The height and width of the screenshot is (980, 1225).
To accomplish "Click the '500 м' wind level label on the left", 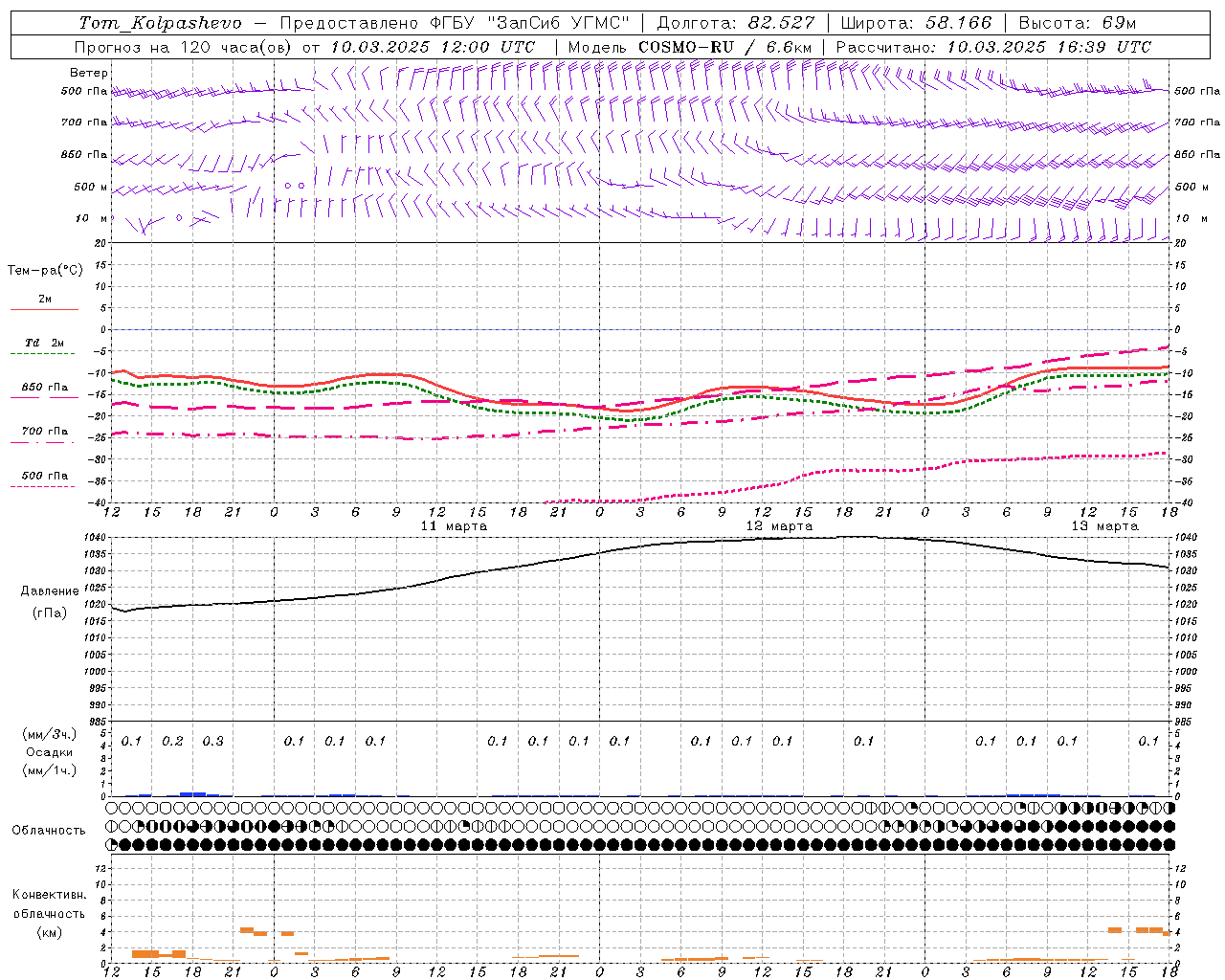I will 92,187.
